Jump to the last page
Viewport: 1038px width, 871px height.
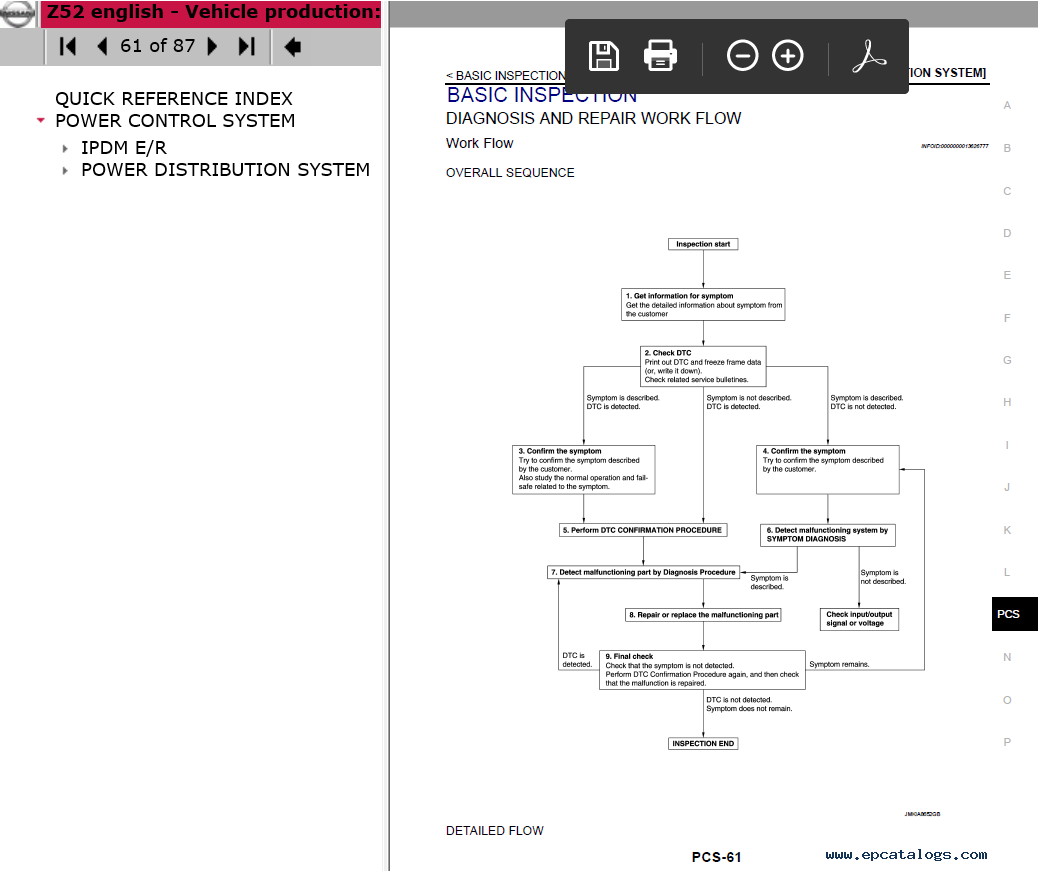[x=247, y=46]
